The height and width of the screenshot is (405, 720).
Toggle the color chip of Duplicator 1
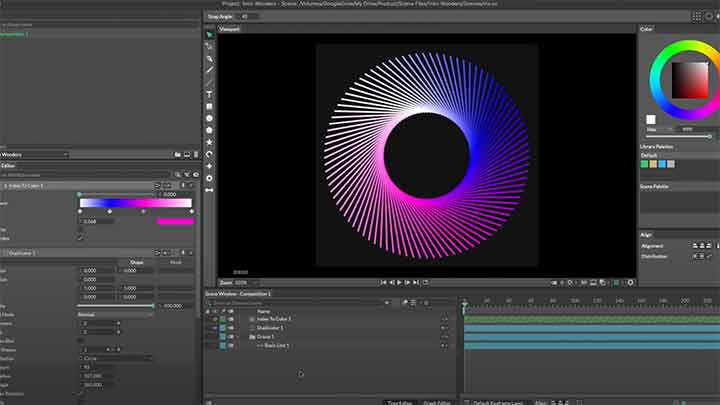[223, 328]
